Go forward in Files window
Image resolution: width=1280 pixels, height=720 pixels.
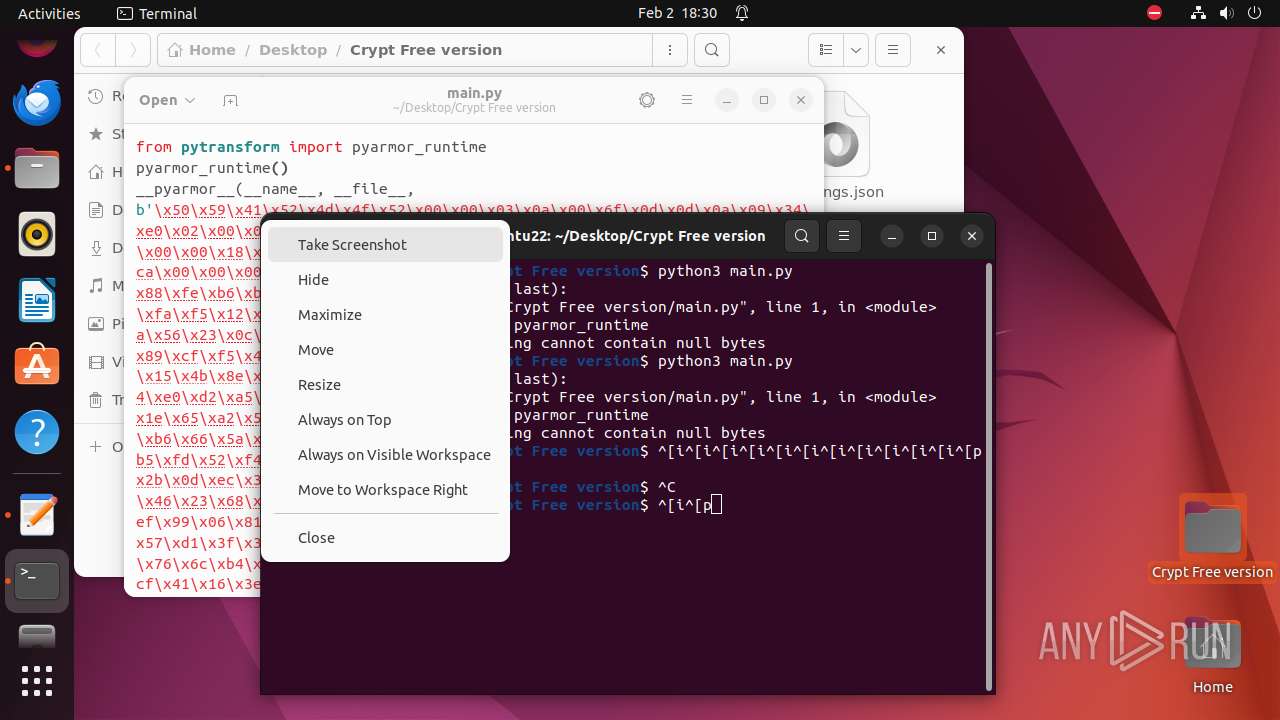pos(133,50)
